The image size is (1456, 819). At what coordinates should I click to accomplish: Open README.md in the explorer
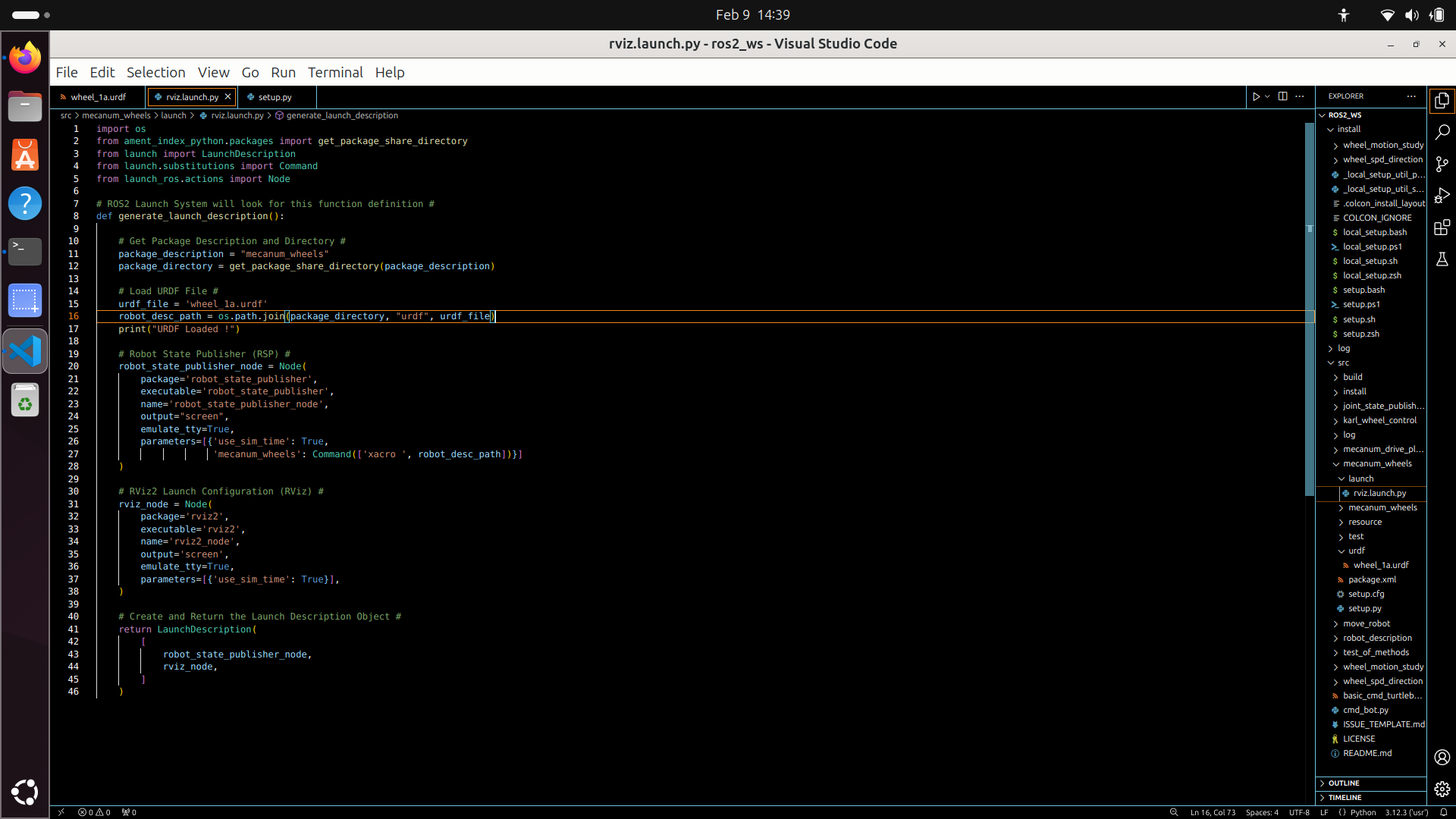pyautogui.click(x=1371, y=753)
